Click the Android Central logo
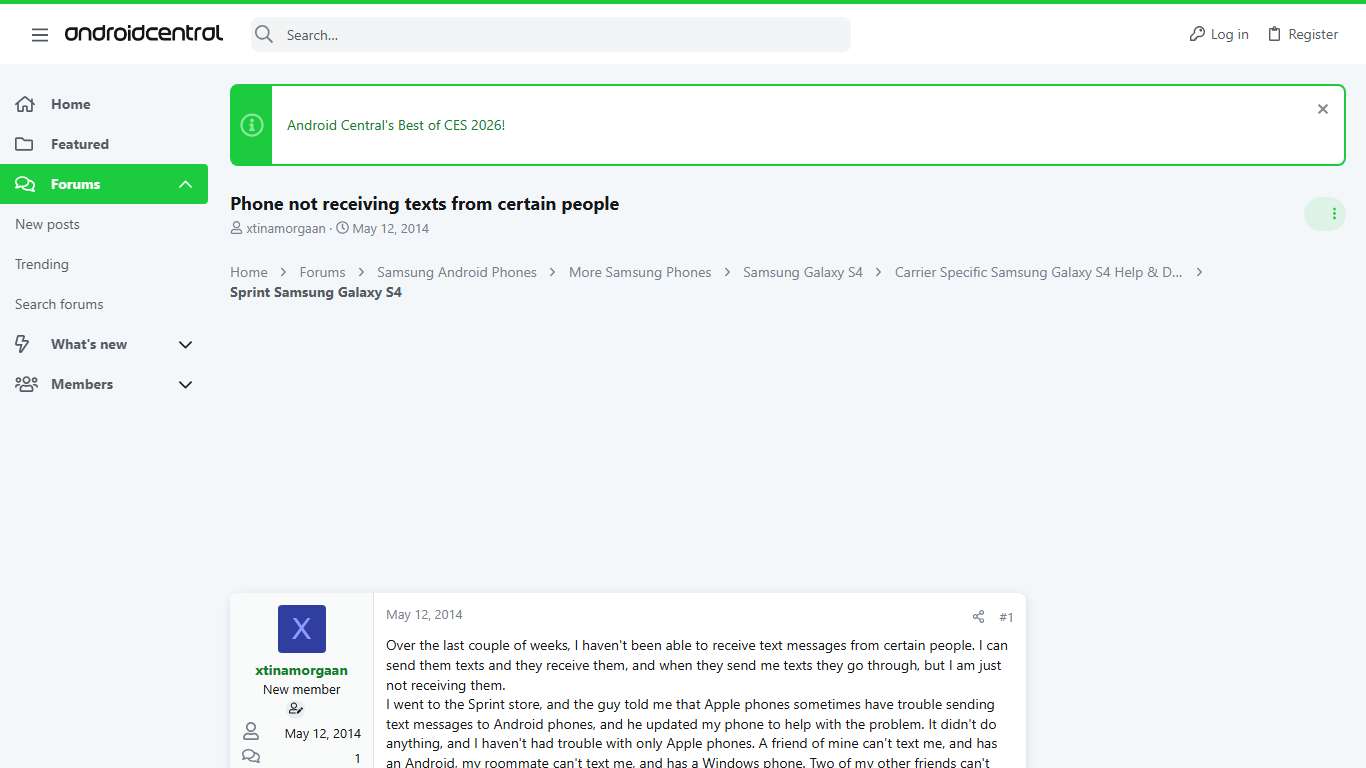The height and width of the screenshot is (768, 1366). (x=144, y=34)
